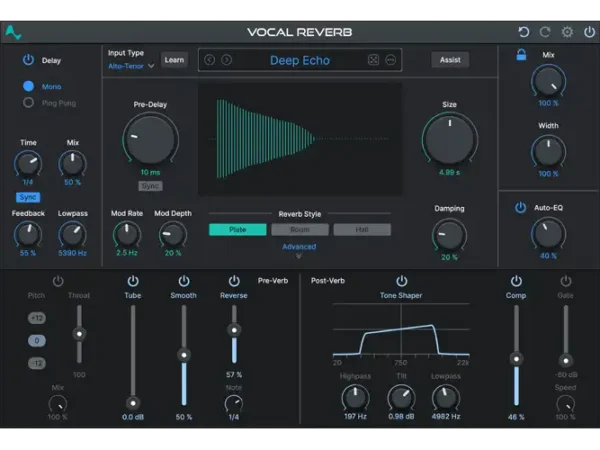
Task: Click the Damping knob
Action: click(x=449, y=235)
